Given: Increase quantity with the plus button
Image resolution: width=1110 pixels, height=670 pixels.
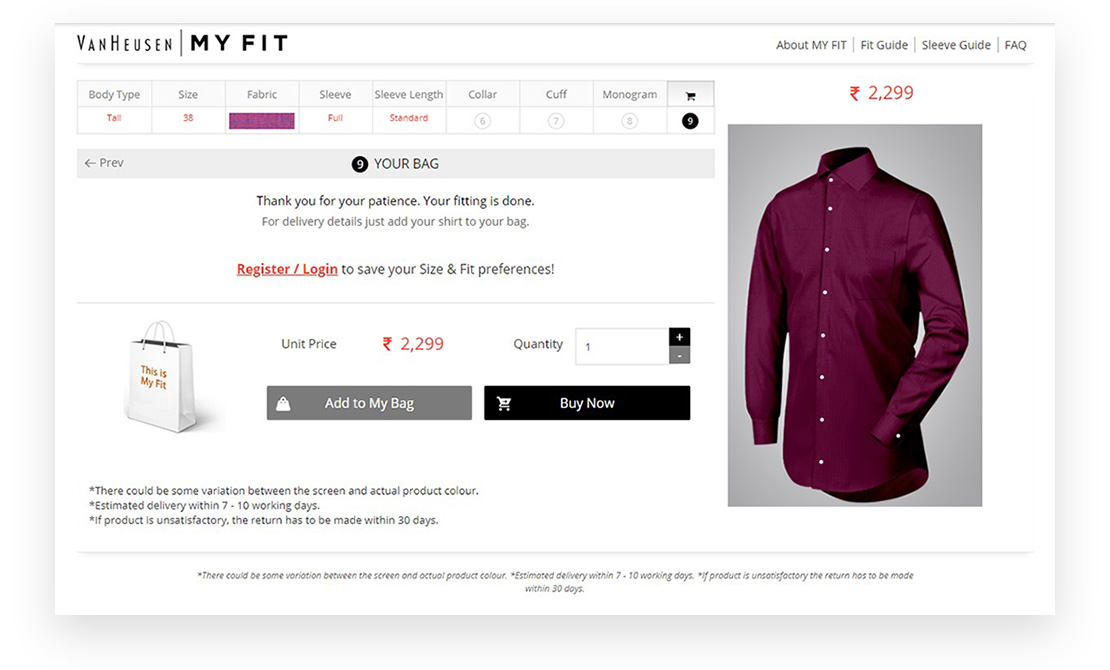Looking at the screenshot, I should point(679,337).
